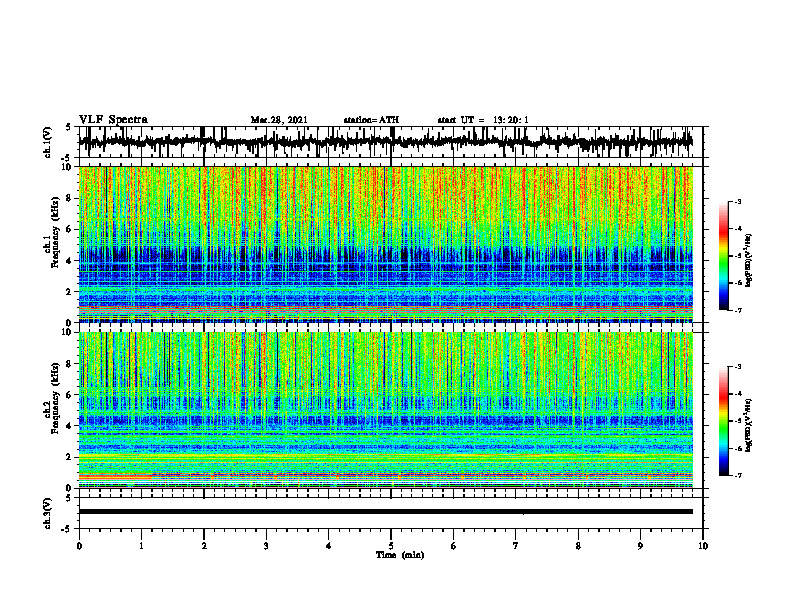792x612 pixels.
Task: Click the date "Mar.28, 2021" in header
Action: click(x=279, y=120)
